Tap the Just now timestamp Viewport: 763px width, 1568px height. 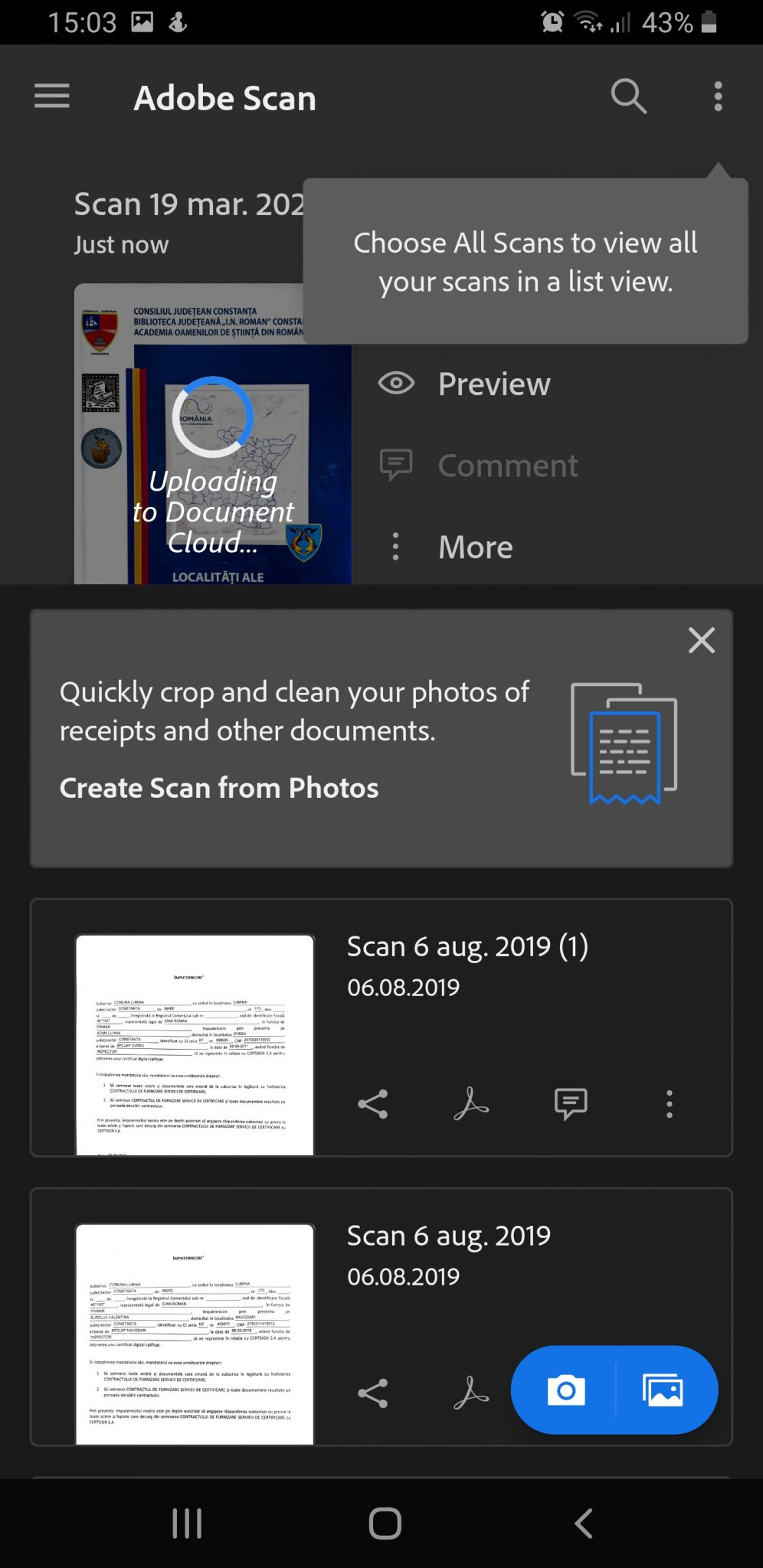coord(121,245)
